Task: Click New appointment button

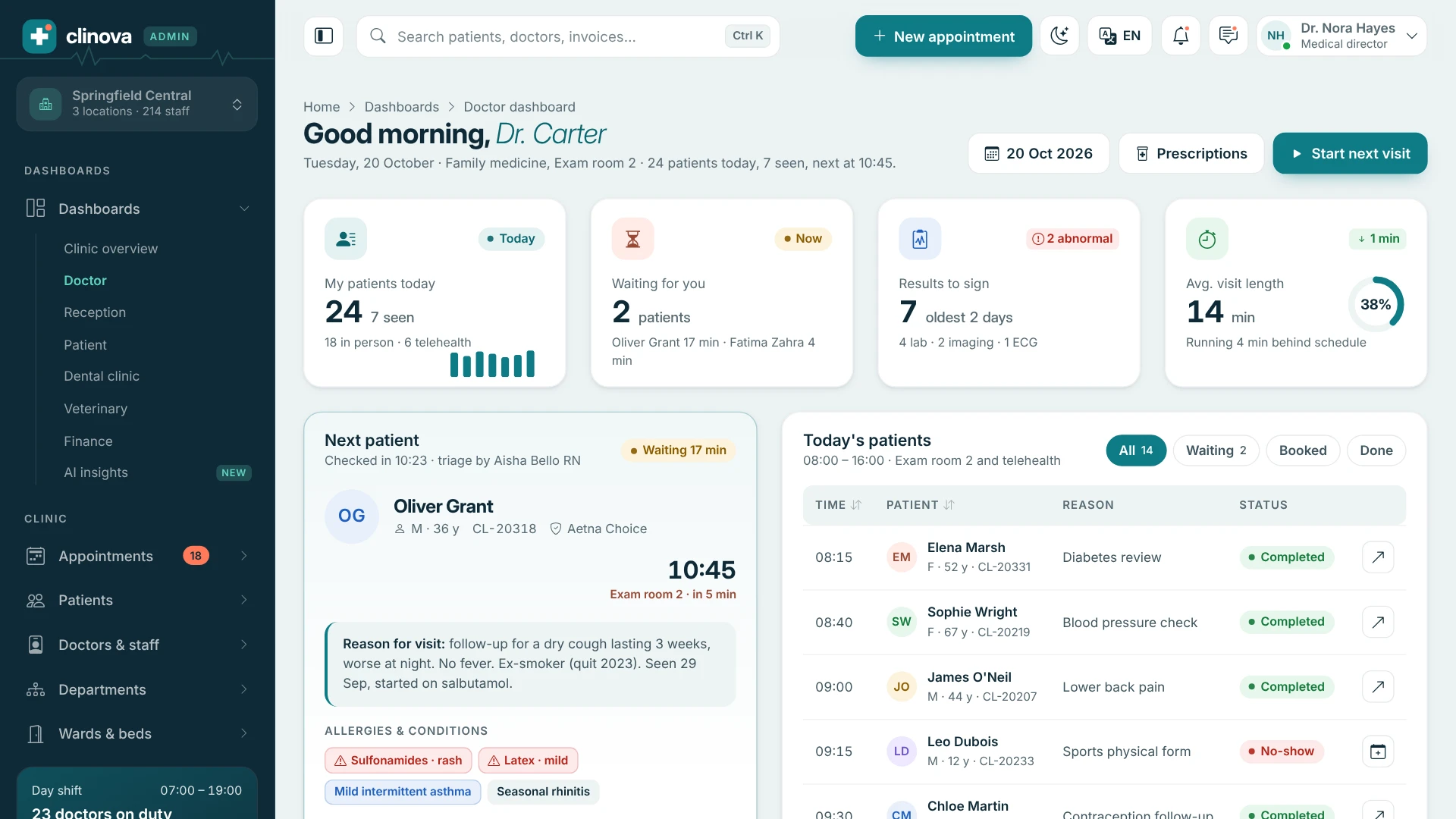Action: coord(943,36)
